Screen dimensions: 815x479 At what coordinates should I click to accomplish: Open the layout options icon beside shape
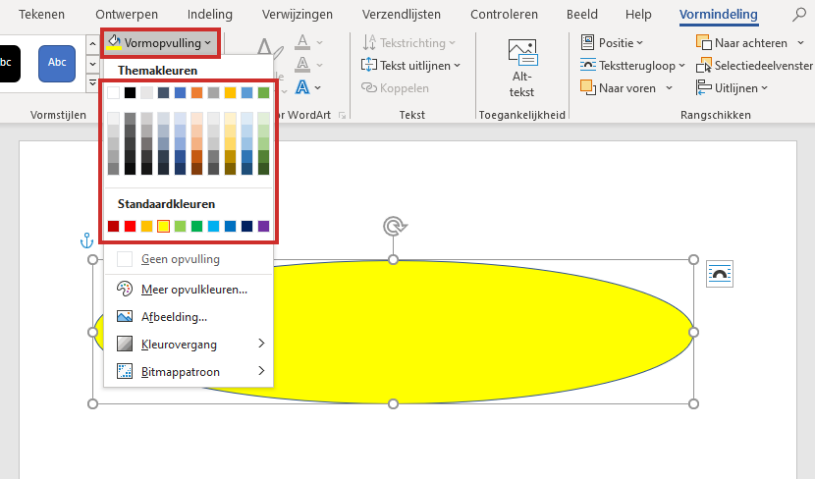tap(719, 274)
